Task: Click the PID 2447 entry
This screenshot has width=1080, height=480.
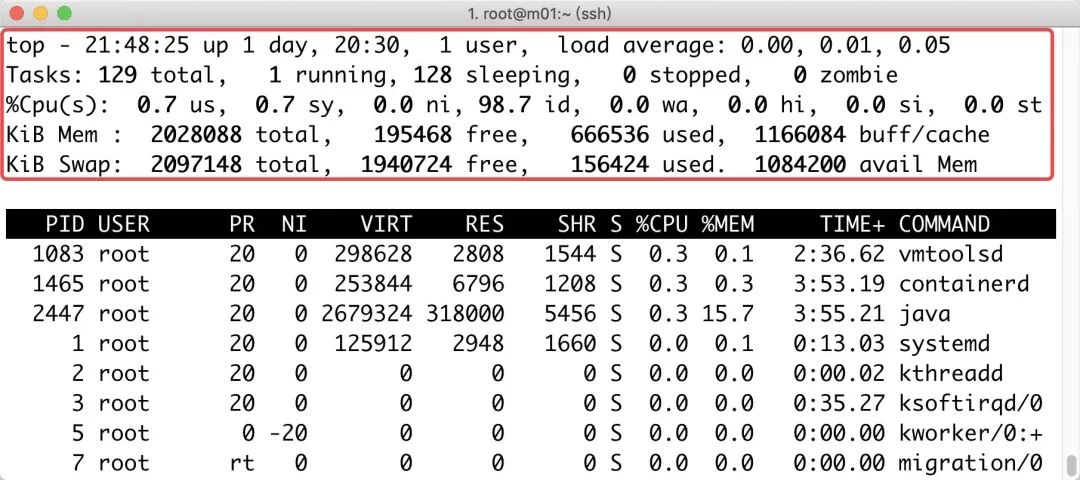Action: [x=56, y=314]
